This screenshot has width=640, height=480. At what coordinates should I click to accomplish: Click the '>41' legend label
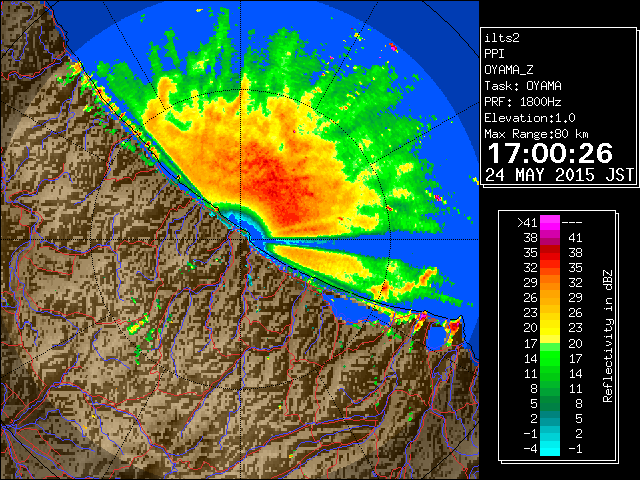click(x=527, y=222)
